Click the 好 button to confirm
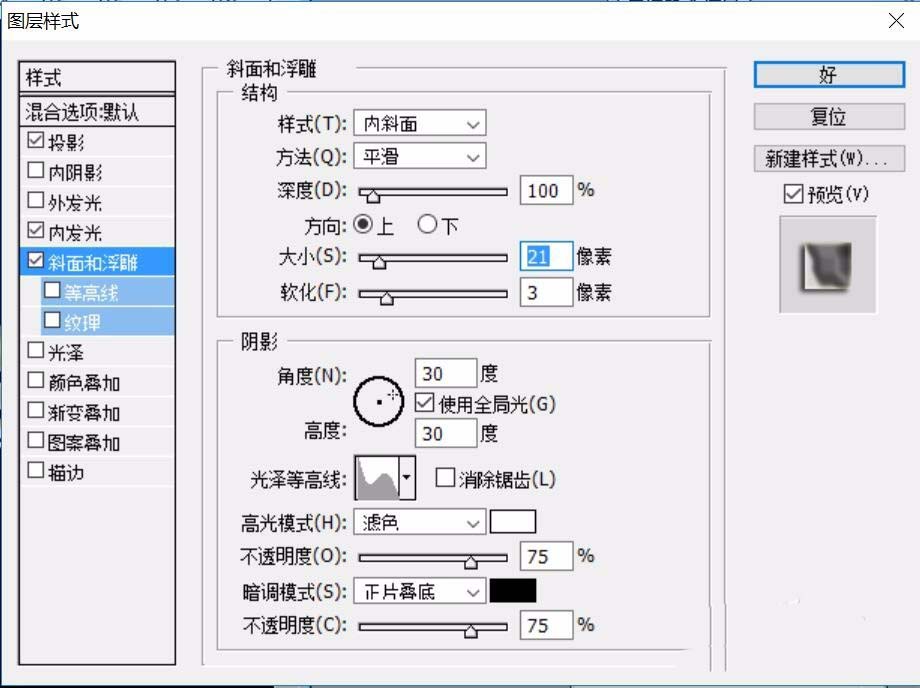 [x=826, y=75]
